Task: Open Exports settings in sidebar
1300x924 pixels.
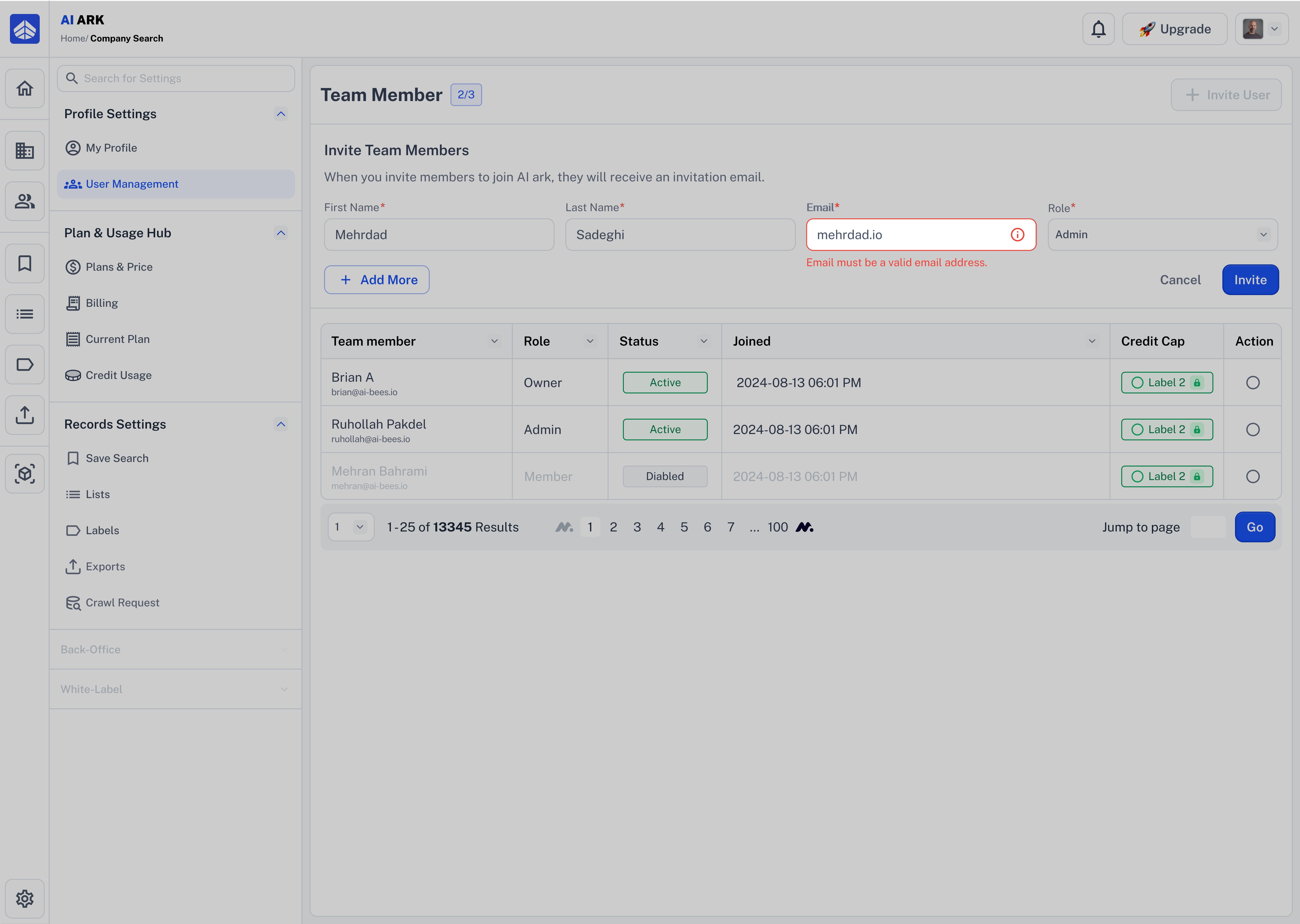Action: click(x=175, y=567)
